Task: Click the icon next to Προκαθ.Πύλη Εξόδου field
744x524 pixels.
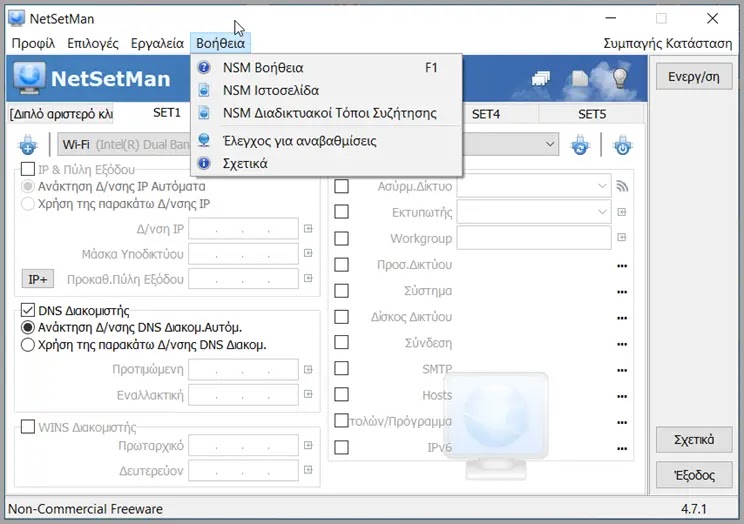Action: point(308,278)
